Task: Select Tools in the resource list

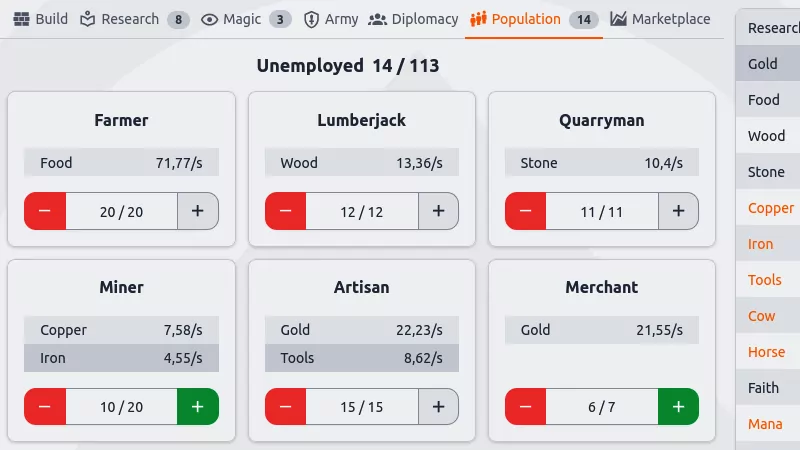Action: click(x=765, y=280)
